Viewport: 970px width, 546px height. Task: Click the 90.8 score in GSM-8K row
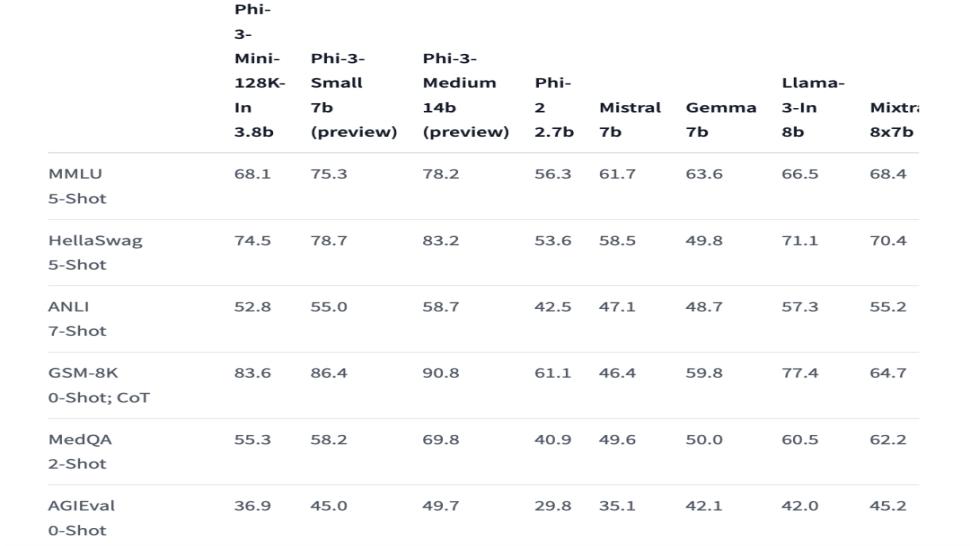(x=441, y=373)
